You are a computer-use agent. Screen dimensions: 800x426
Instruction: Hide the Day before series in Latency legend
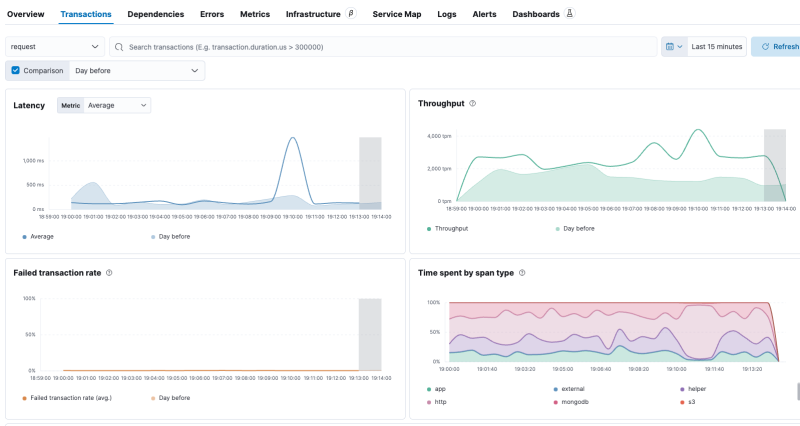click(x=173, y=236)
